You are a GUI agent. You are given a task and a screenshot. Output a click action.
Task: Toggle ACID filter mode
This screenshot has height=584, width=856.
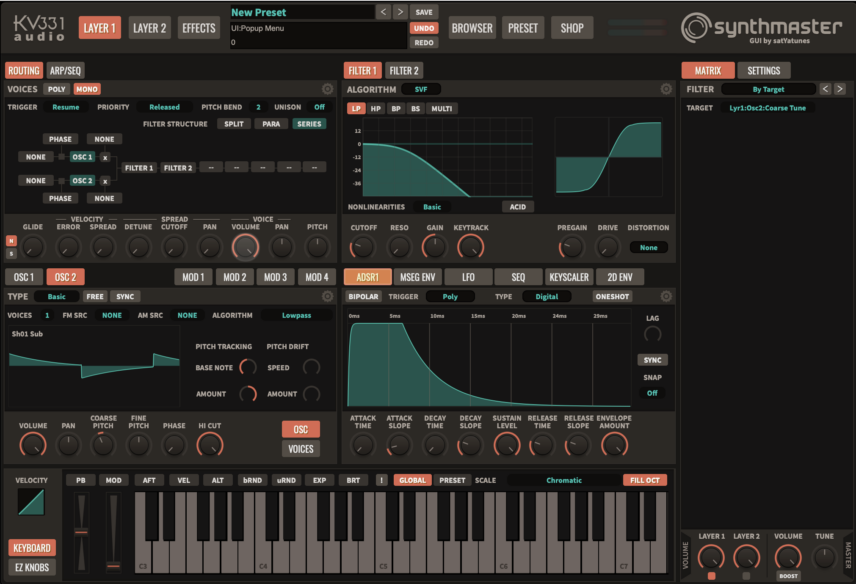coord(518,207)
